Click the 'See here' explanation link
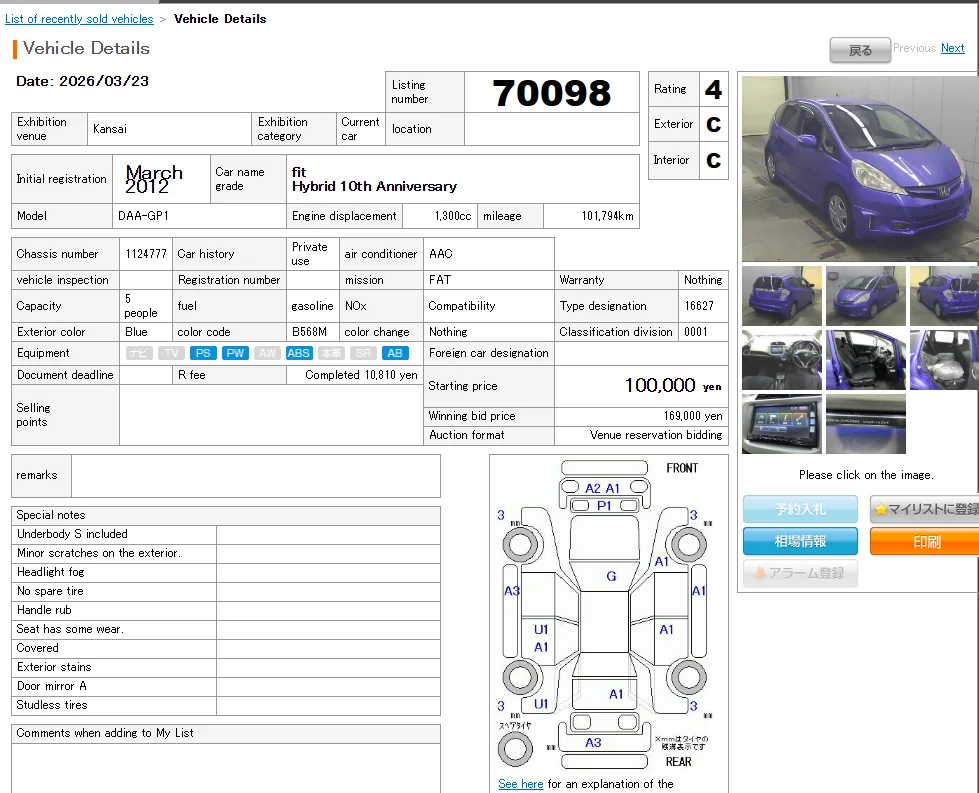 pyautogui.click(x=520, y=784)
